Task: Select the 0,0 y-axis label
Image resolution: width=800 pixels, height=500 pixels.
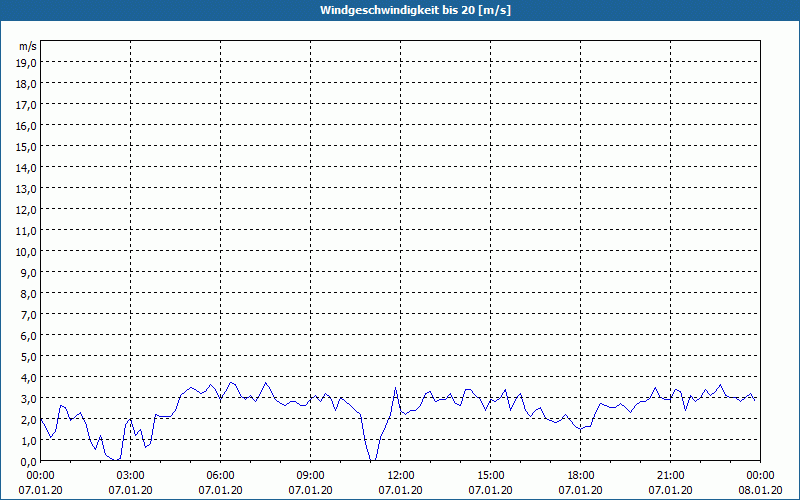Action: (28, 462)
